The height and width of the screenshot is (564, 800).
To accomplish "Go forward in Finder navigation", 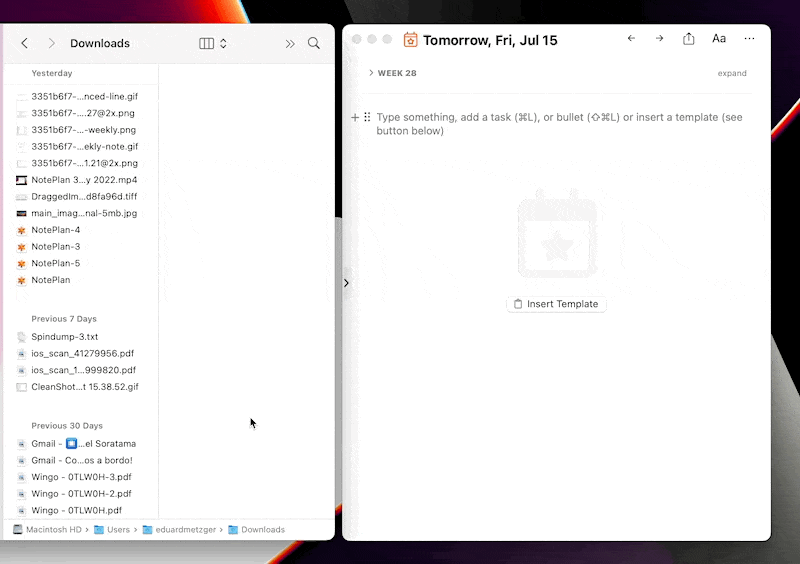I will 51,43.
